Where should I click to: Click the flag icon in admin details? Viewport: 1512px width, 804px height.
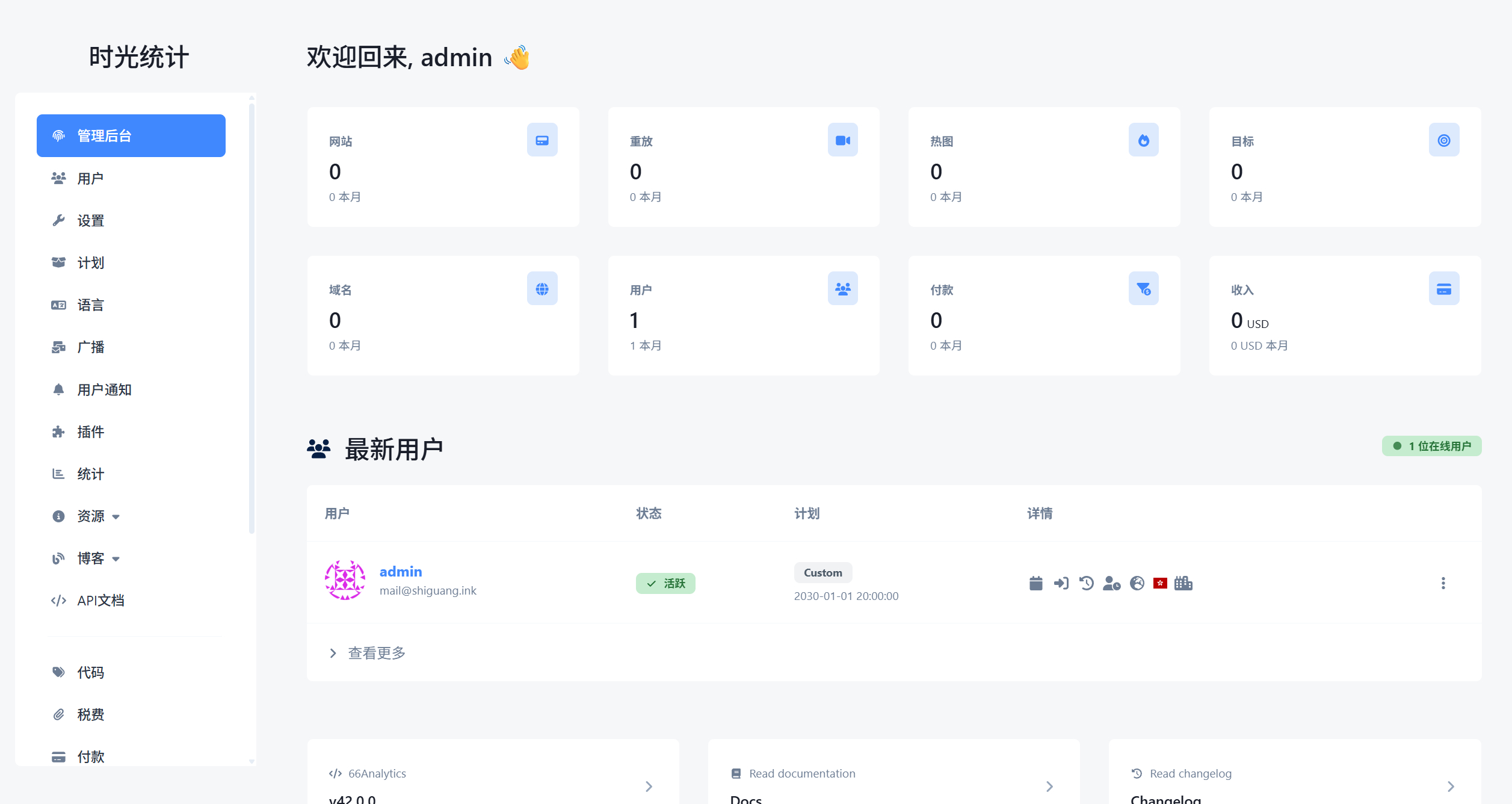pos(1160,583)
